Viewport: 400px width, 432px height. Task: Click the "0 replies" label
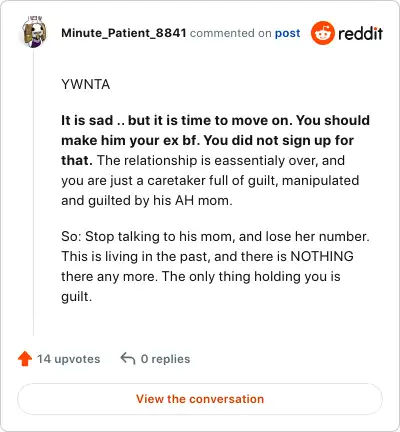pos(165,359)
